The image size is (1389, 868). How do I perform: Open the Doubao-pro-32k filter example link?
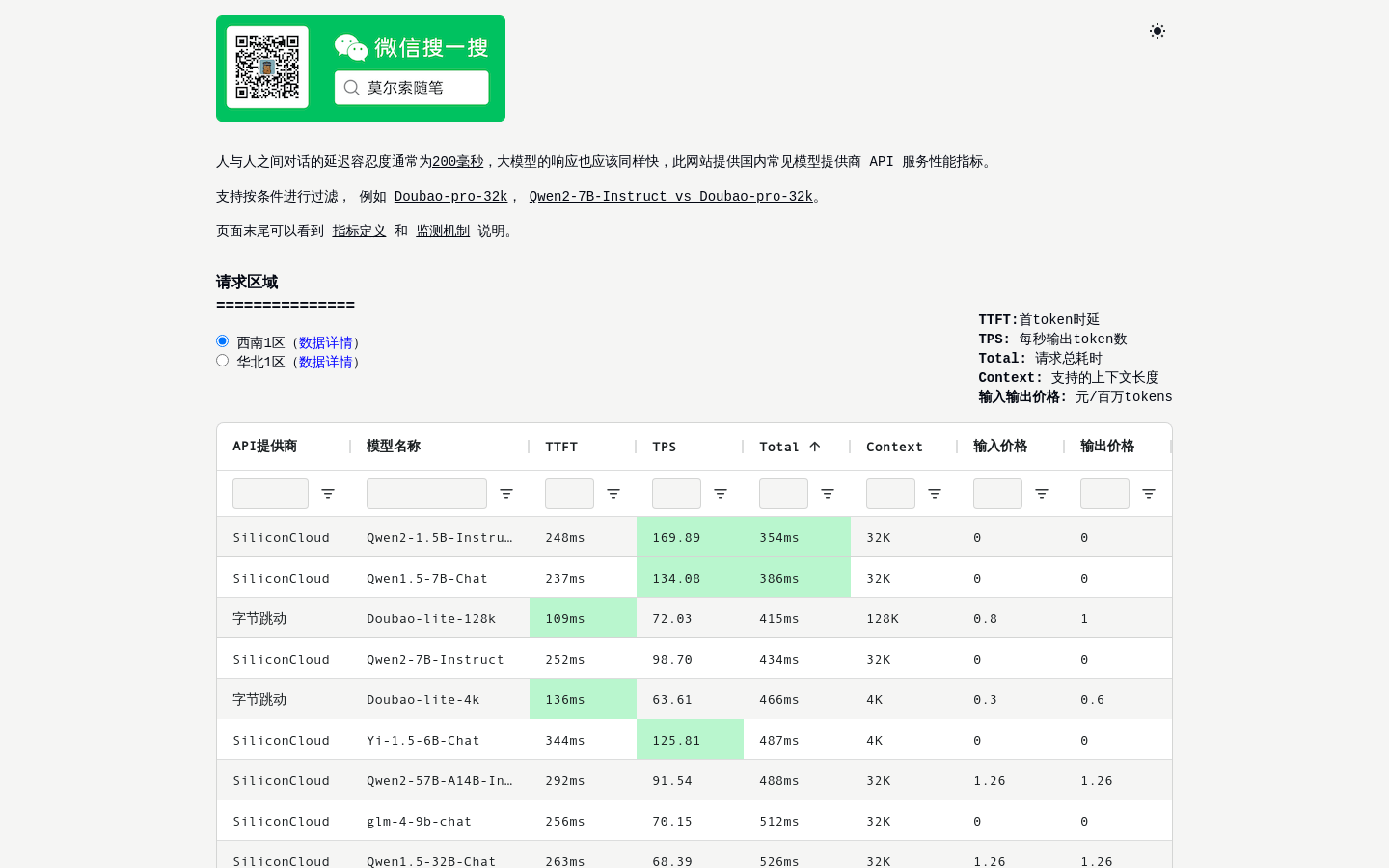450,196
